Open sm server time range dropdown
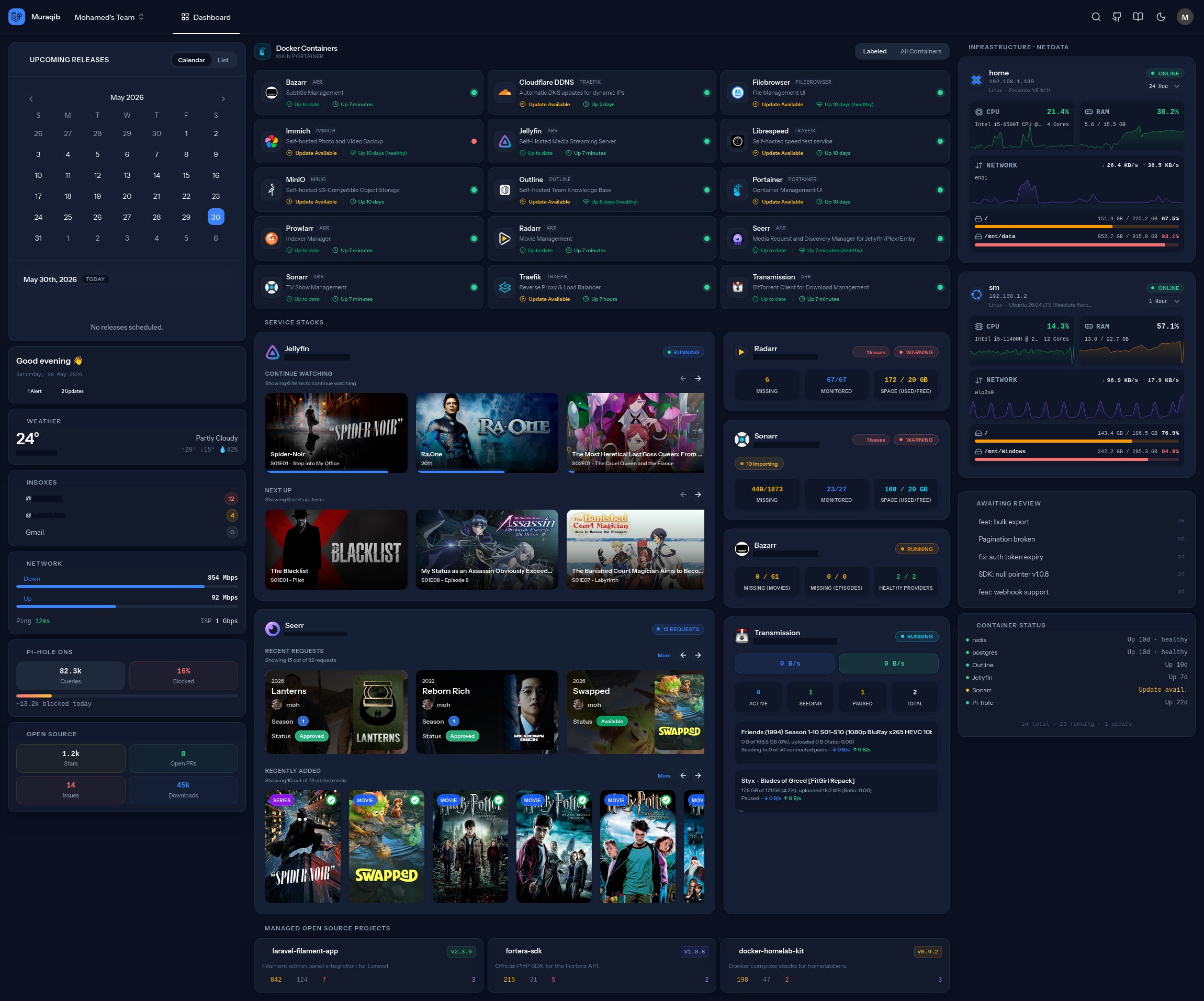The image size is (1204, 1001). pos(1164,301)
